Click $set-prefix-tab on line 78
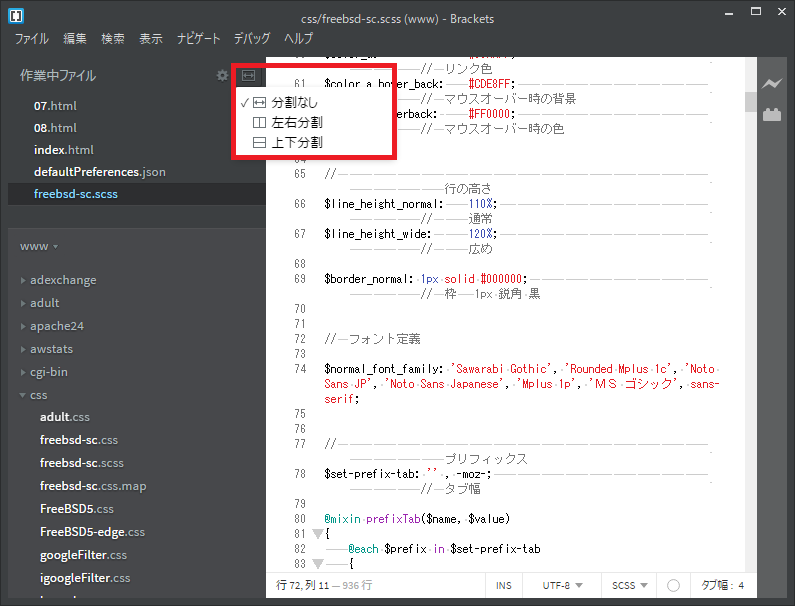Viewport: 795px width, 606px height. pyautogui.click(x=369, y=474)
